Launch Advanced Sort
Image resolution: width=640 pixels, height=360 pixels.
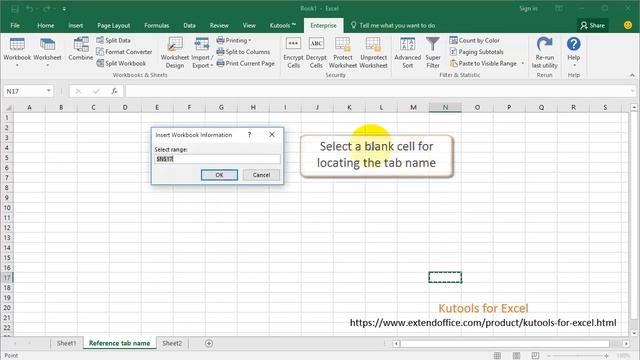(407, 52)
